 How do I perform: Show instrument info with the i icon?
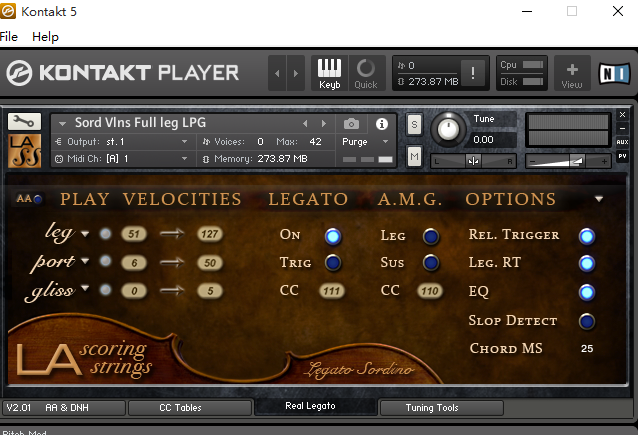tap(382, 124)
